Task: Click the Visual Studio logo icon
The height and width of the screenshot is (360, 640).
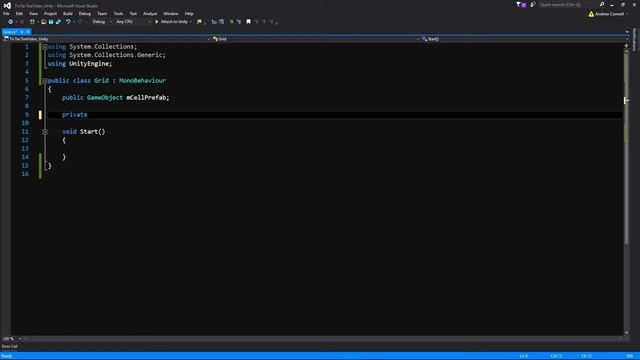Action: [x=7, y=5]
